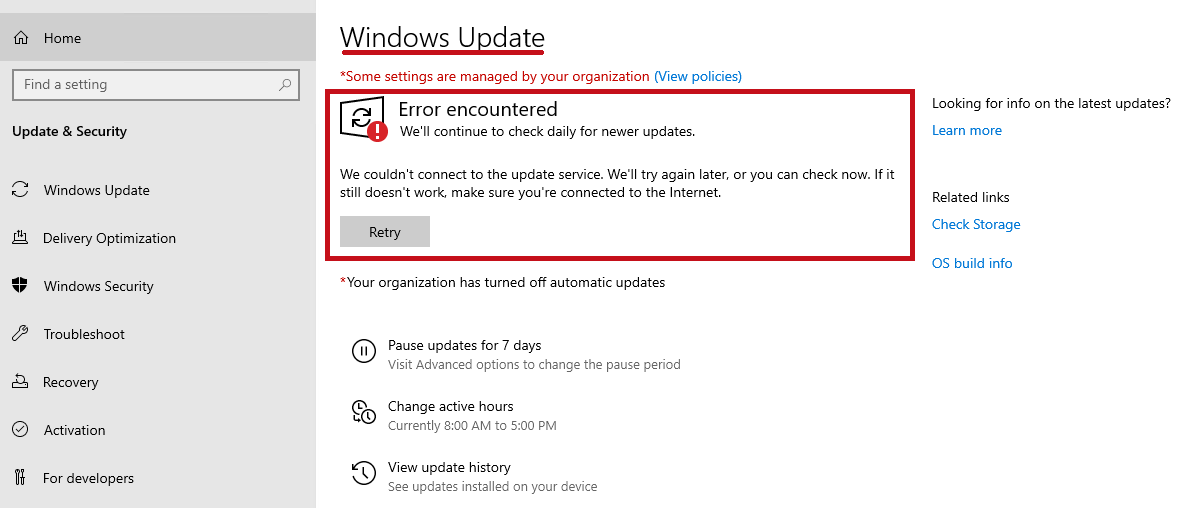The width and height of the screenshot is (1182, 508).
Task: Click the pause updates circle icon
Action: pyautogui.click(x=363, y=350)
